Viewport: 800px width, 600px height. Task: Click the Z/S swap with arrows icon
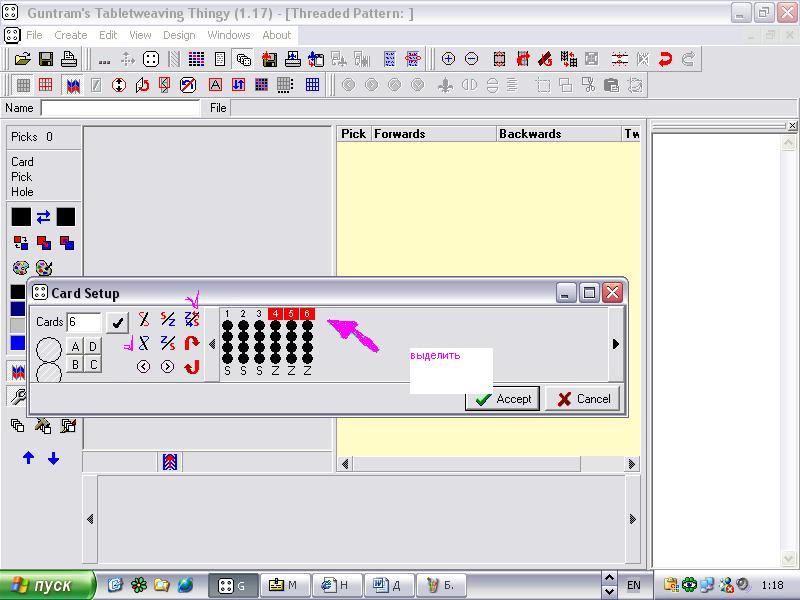[192, 319]
